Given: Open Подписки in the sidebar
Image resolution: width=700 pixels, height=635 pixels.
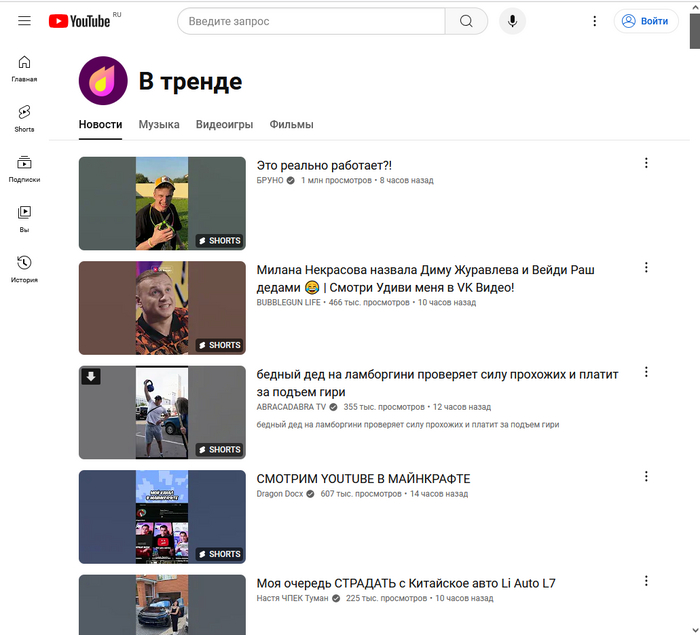Looking at the screenshot, I should [x=24, y=169].
